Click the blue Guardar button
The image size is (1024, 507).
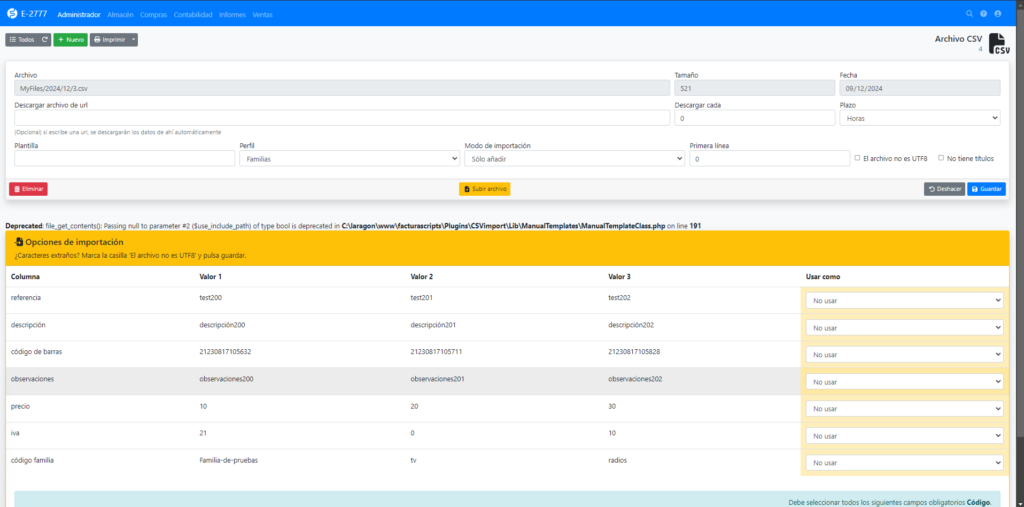(986, 189)
